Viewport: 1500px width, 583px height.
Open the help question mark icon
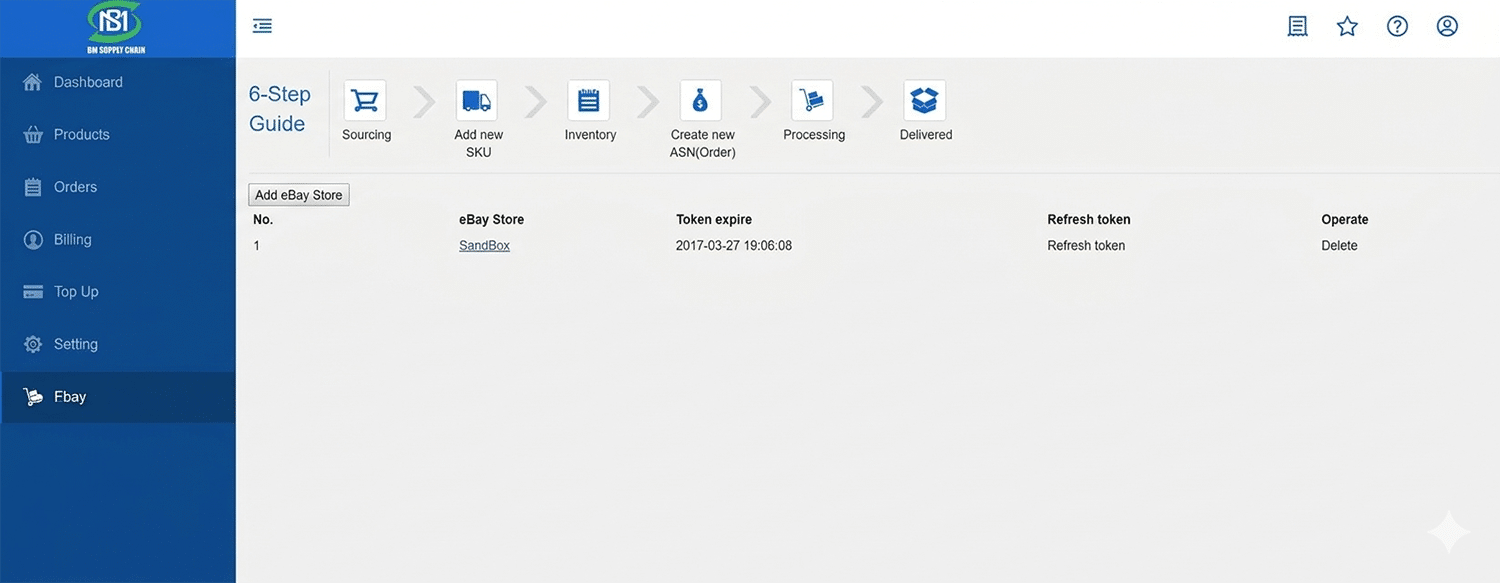click(x=1397, y=25)
